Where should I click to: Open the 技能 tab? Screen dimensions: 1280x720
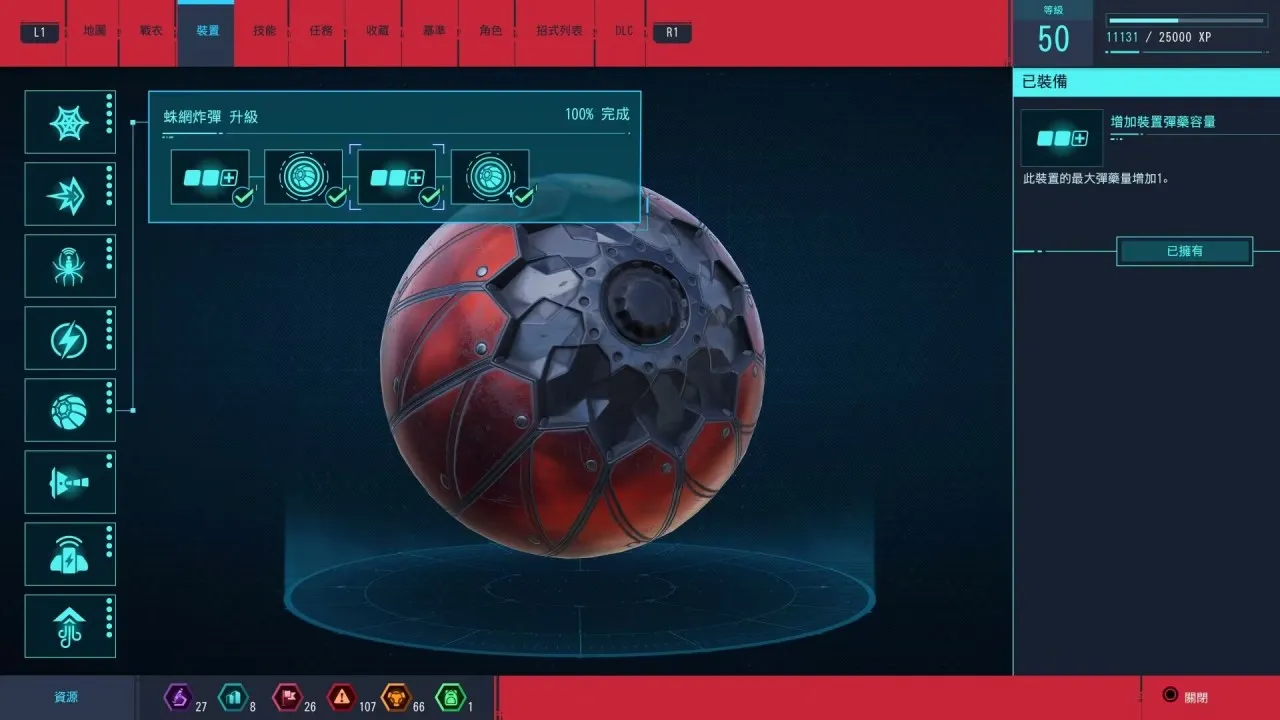264,32
